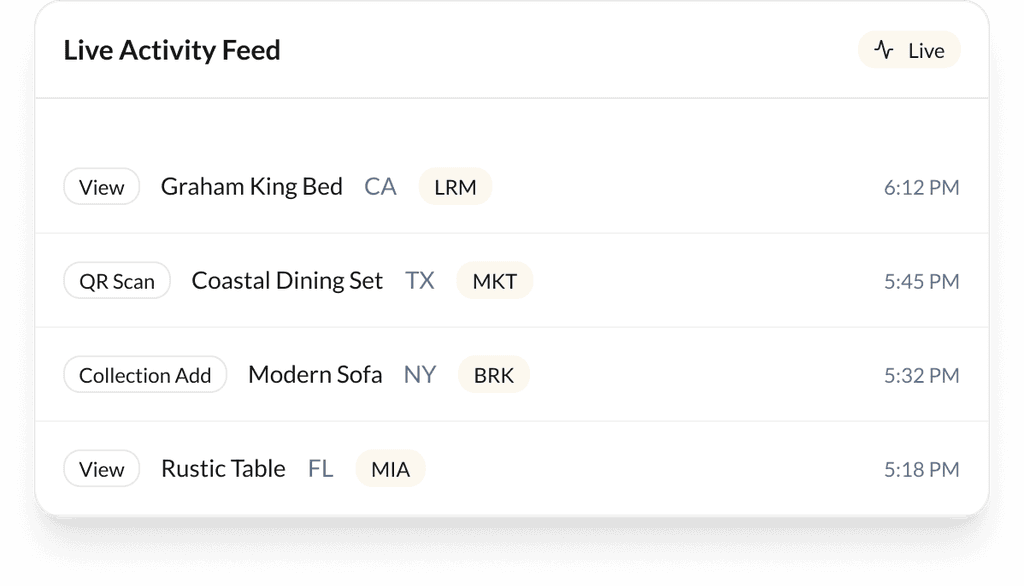1024x586 pixels.
Task: Select the QR Scan tag
Action: tap(117, 281)
